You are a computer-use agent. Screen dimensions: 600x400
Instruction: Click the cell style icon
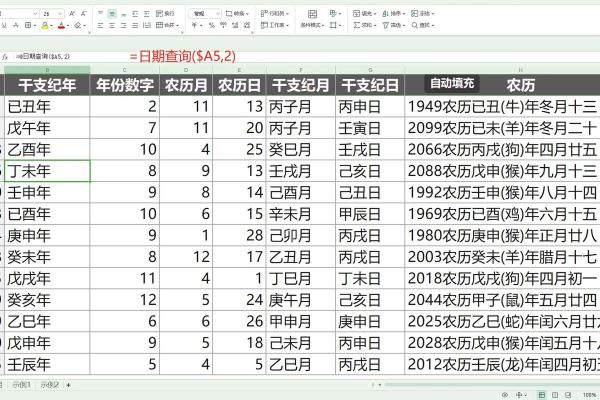pos(335,25)
